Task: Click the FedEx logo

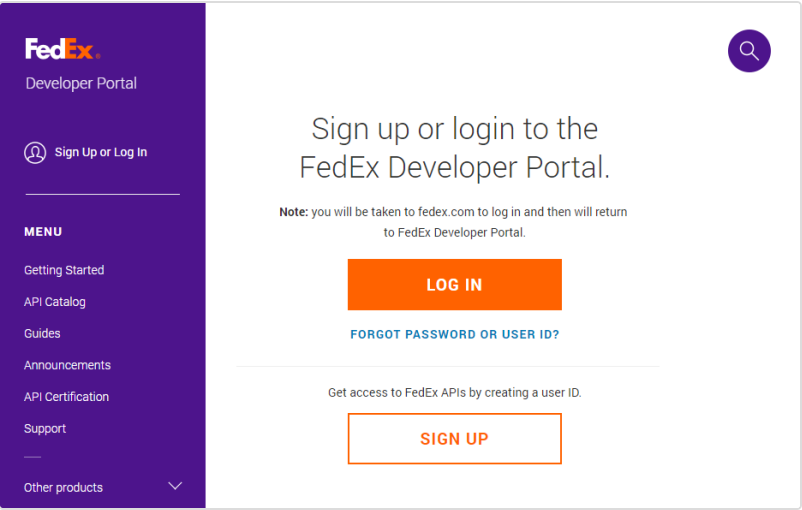Action: click(x=62, y=49)
